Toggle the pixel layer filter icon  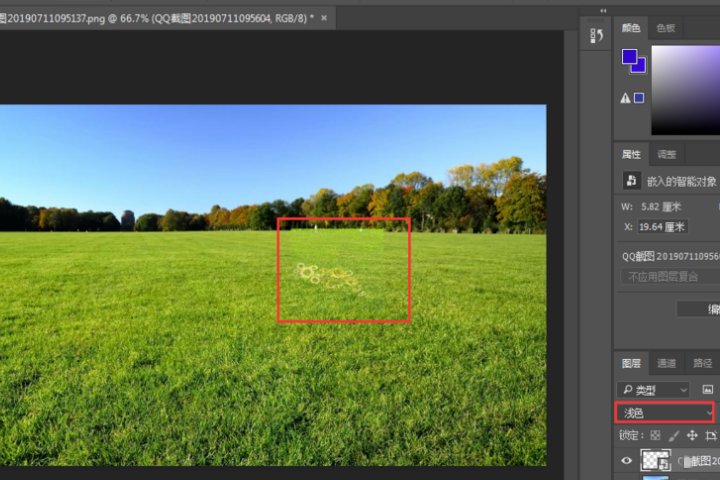708,390
